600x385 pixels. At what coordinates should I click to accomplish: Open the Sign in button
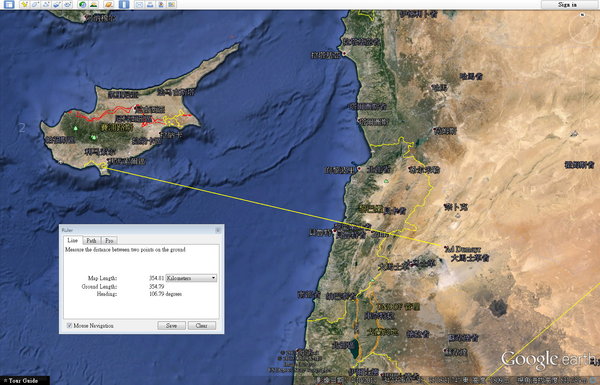567,5
